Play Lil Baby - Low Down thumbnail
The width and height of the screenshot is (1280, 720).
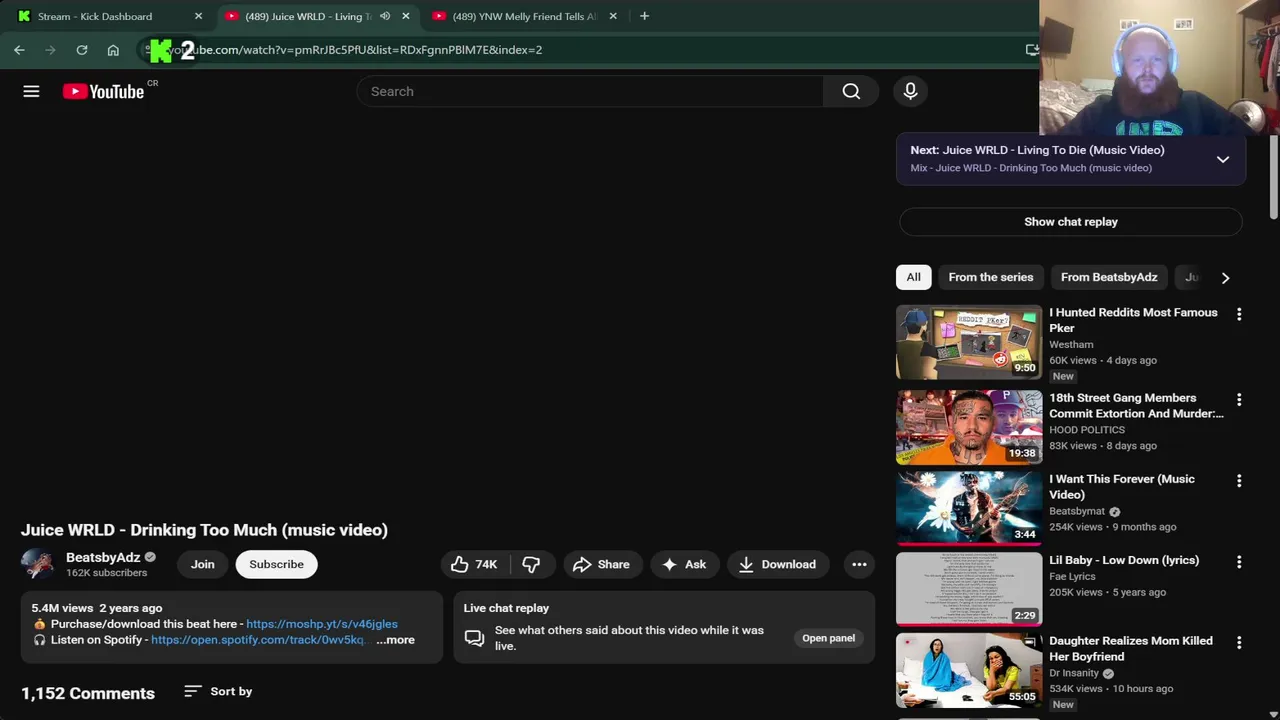click(968, 589)
